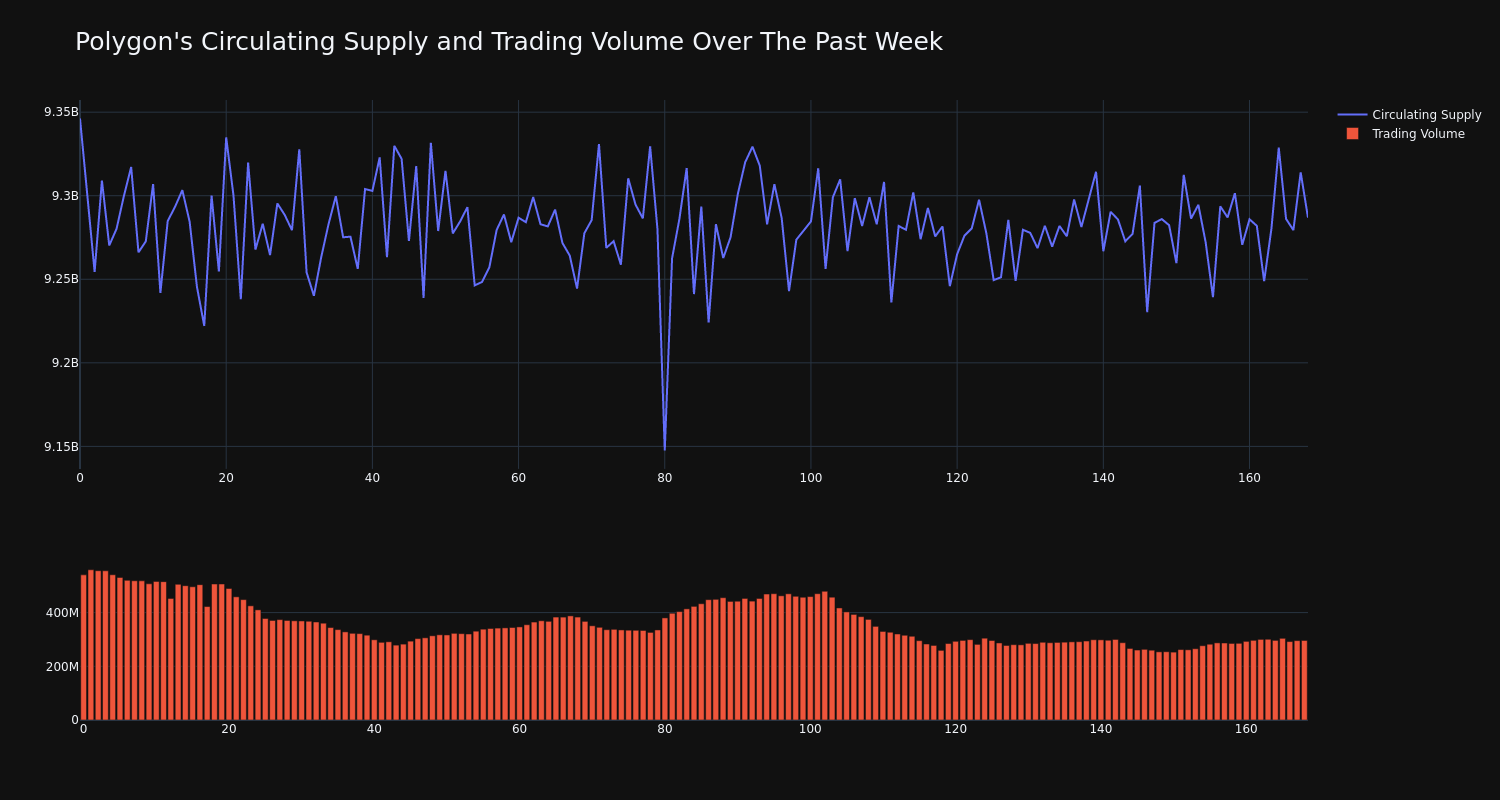Click x-axis tick 40 on volume chart

coord(374,729)
